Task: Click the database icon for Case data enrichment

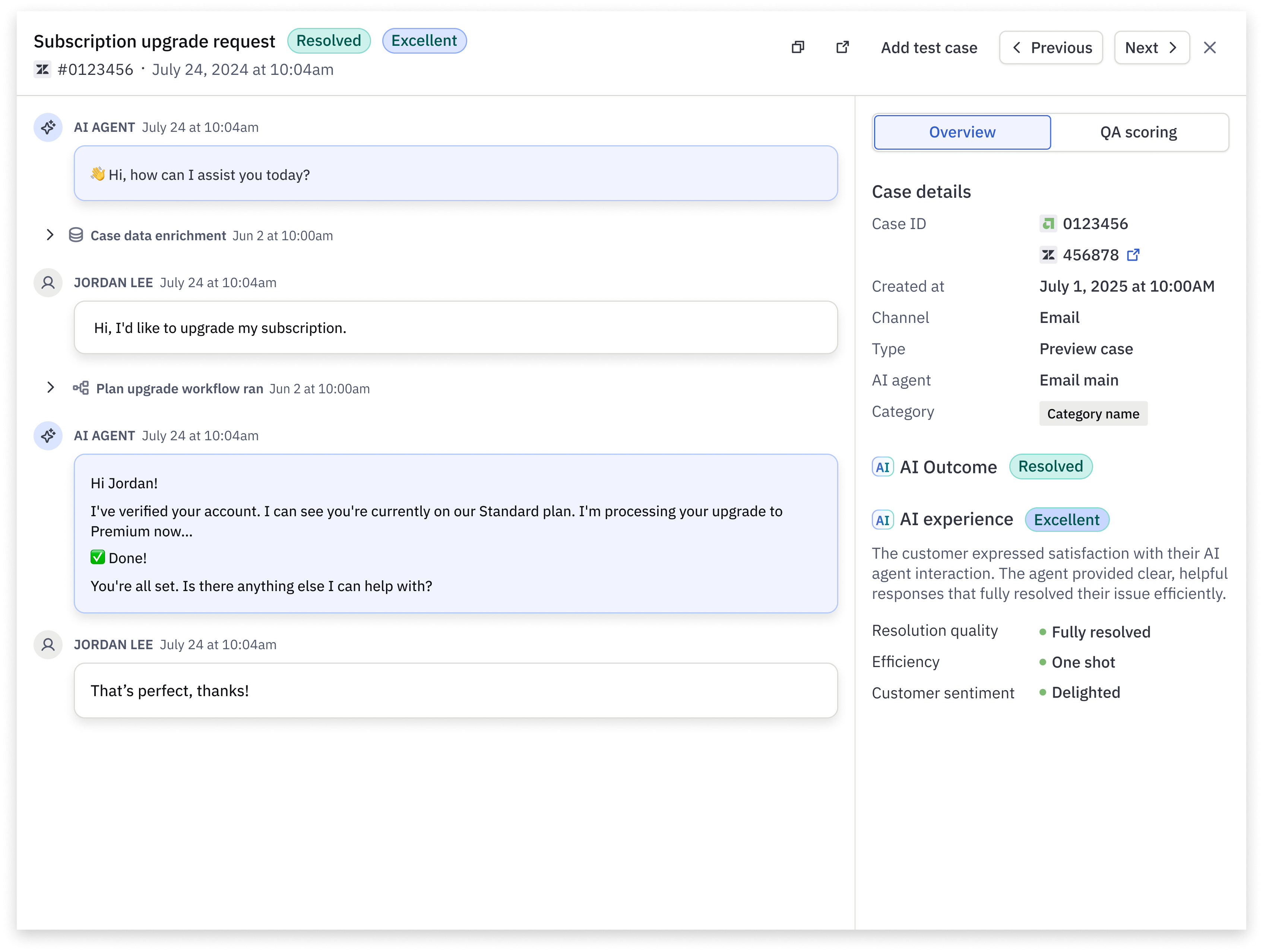Action: 76,235
